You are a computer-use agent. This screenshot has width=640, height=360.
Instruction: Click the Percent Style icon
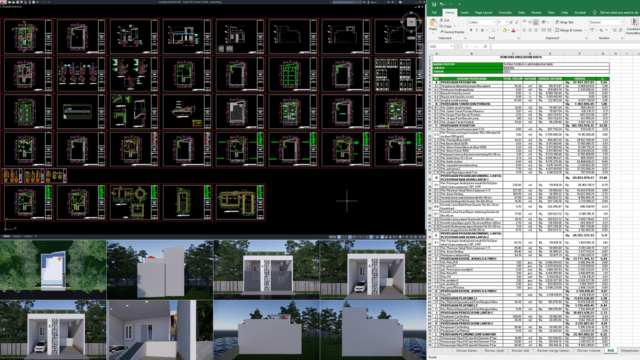coord(601,30)
